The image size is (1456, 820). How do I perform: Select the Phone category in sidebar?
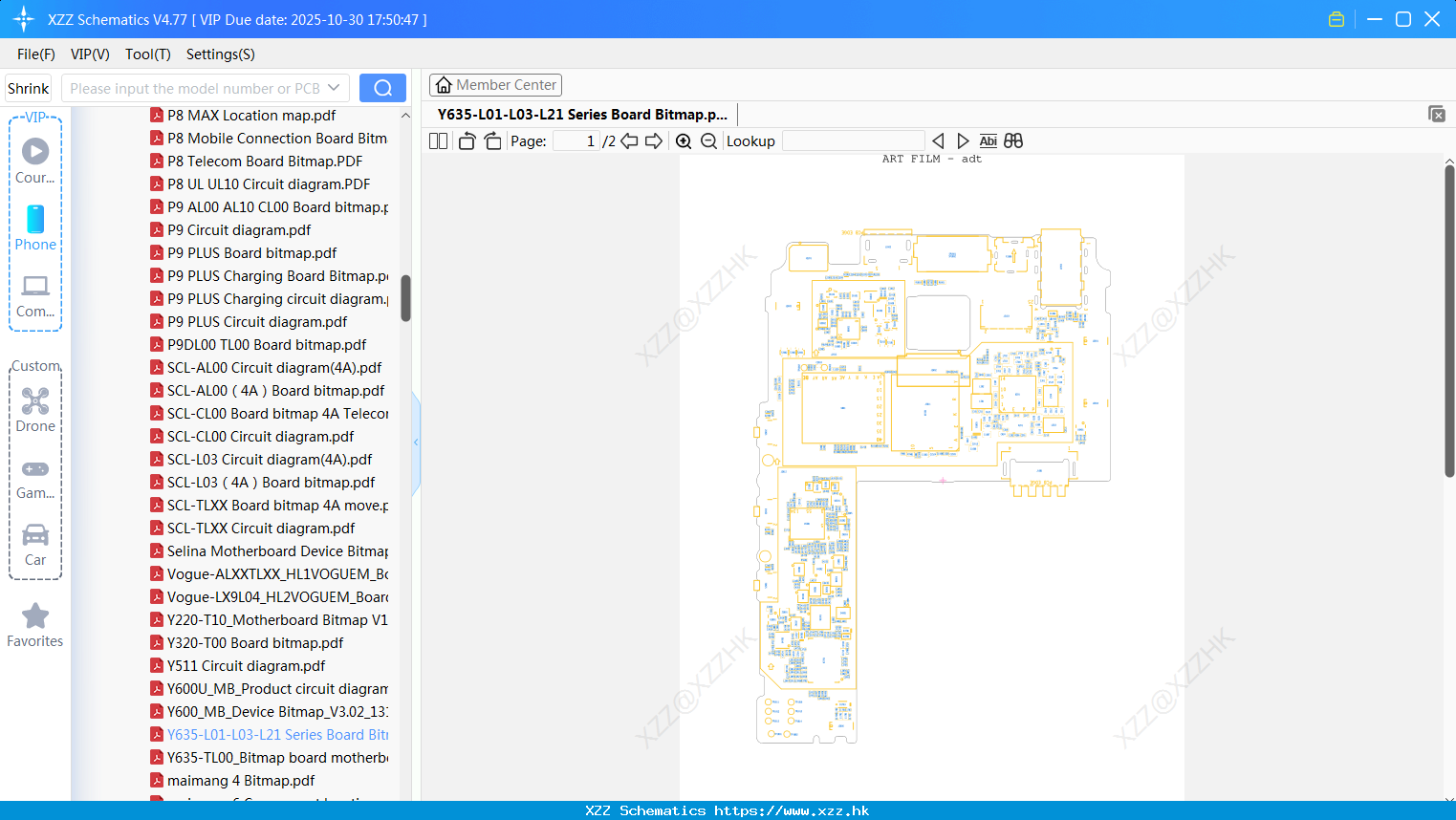(35, 227)
